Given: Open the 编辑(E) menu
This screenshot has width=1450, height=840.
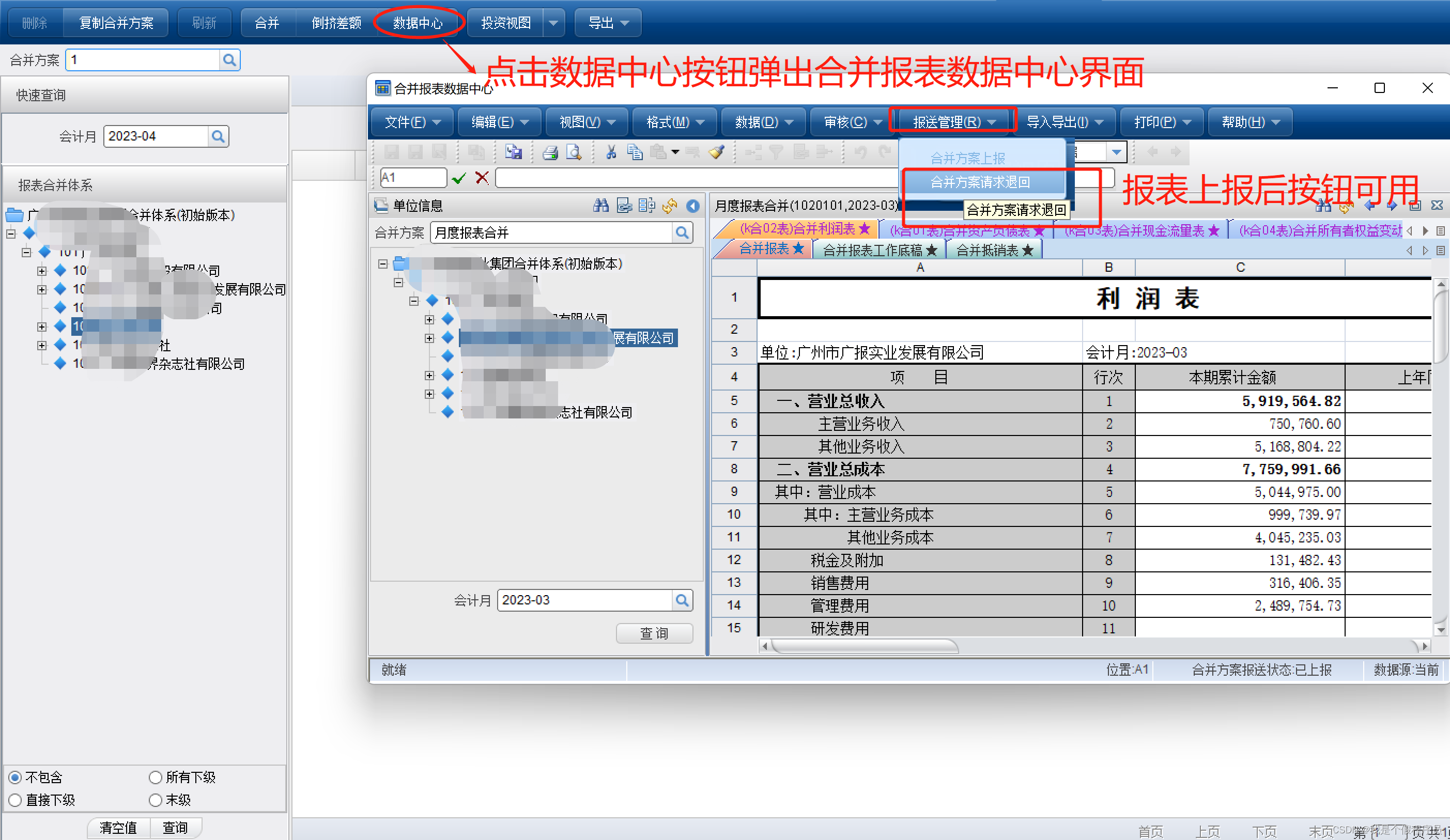Looking at the screenshot, I should coord(500,122).
